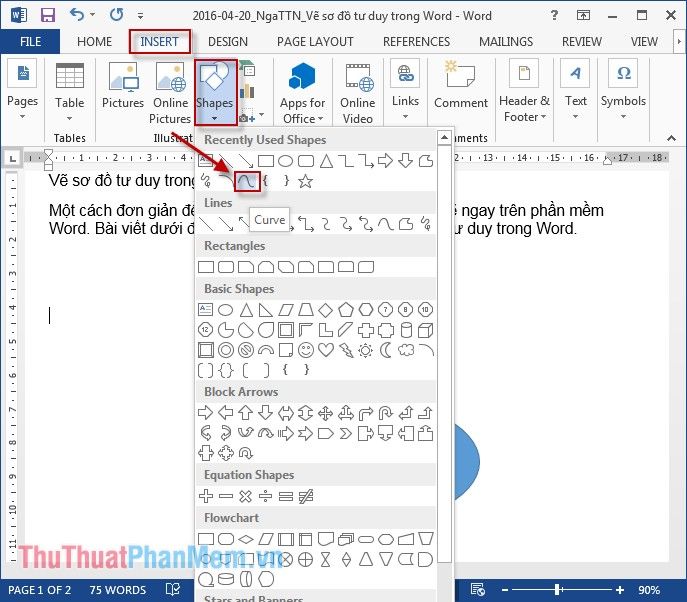Viewport: 687px width, 602px height.
Task: Open the FILE tab
Action: [30, 42]
